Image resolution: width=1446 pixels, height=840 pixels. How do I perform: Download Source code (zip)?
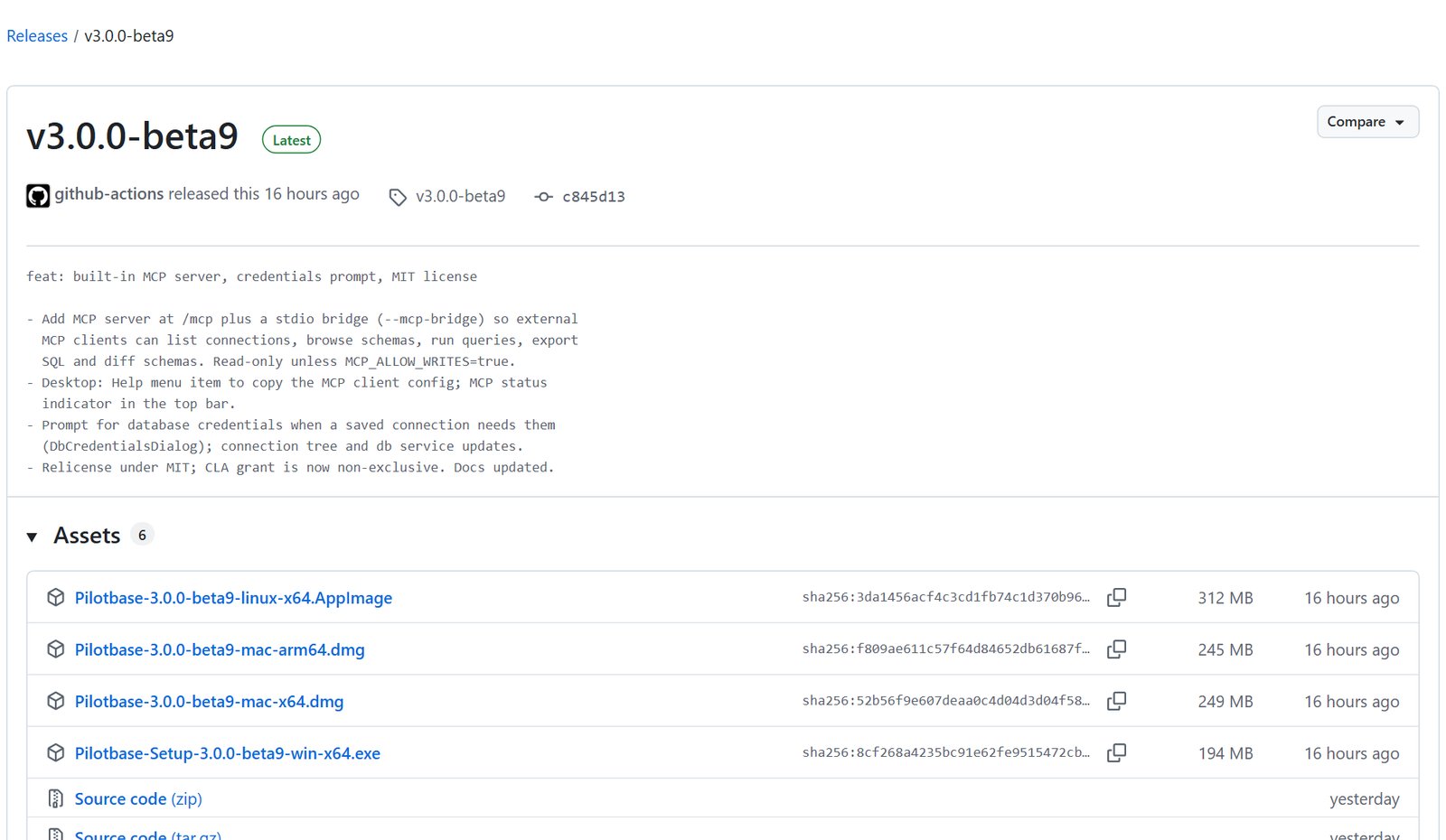click(x=138, y=799)
